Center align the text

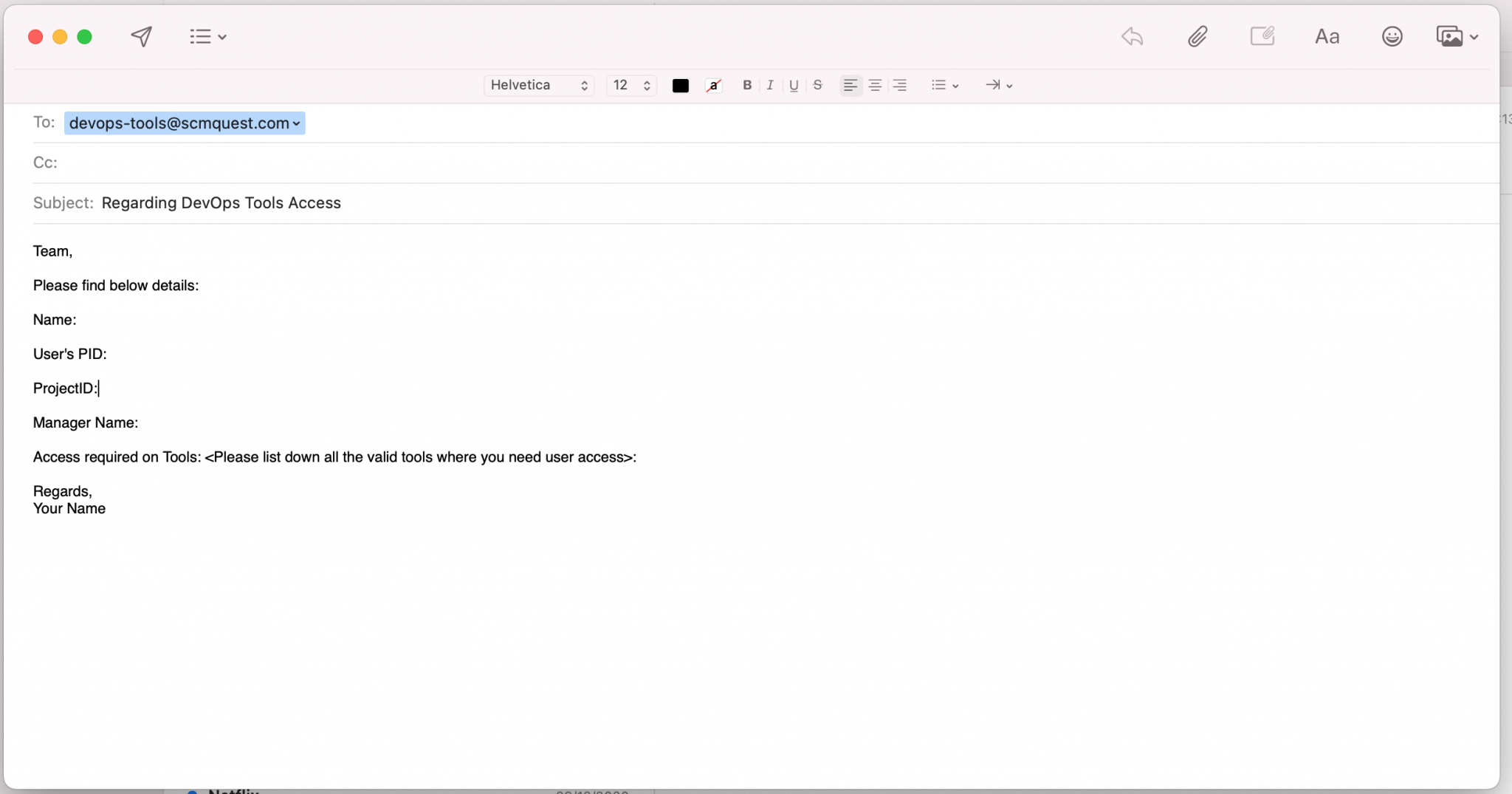tap(875, 85)
